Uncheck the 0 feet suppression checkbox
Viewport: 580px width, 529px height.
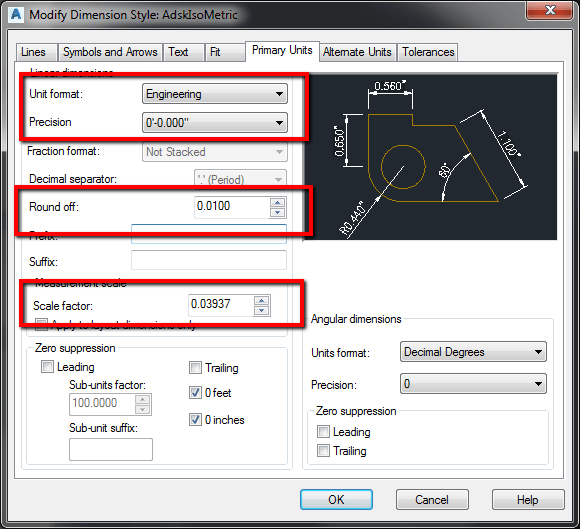(195, 392)
